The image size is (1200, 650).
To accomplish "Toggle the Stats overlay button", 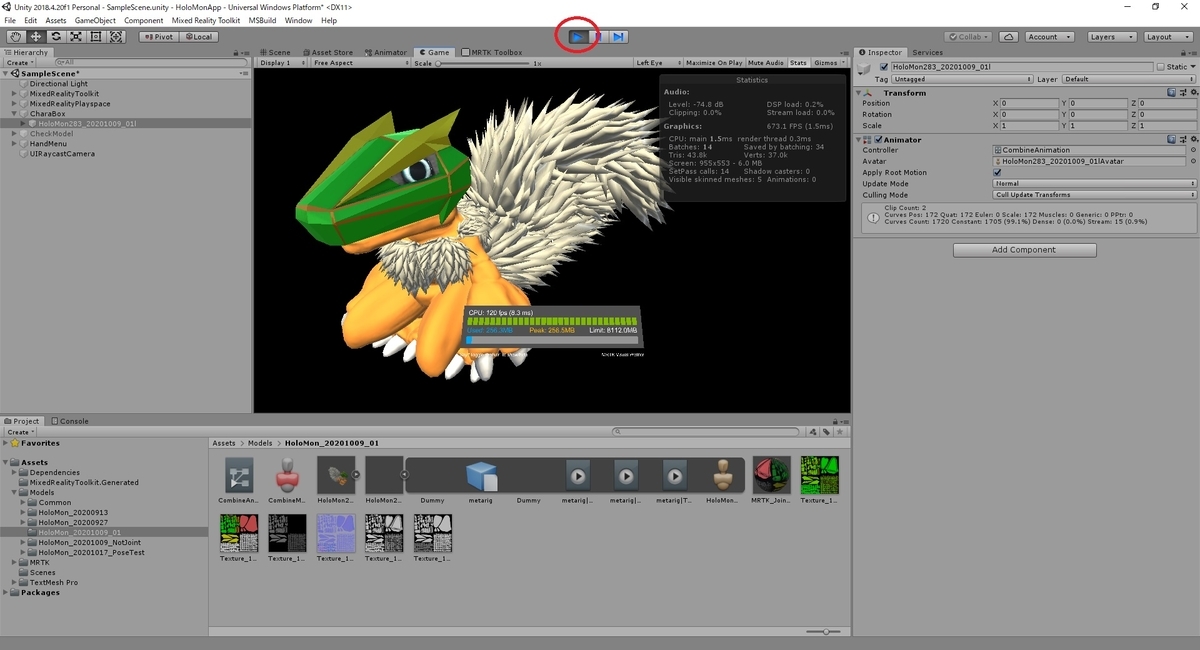I will coord(798,63).
